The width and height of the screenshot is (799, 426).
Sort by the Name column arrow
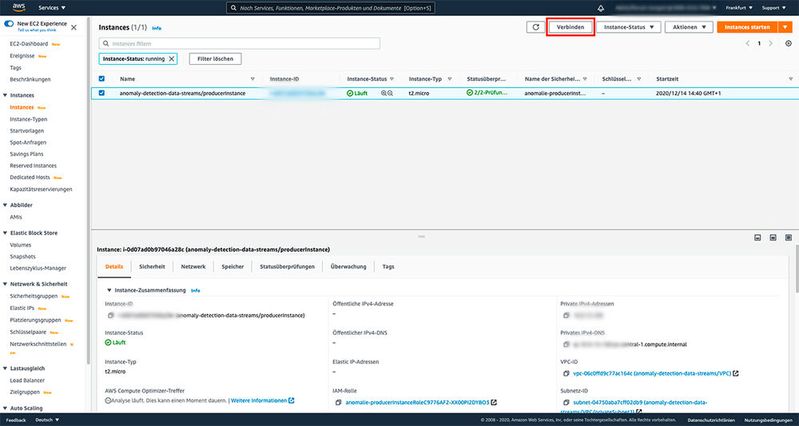click(x=253, y=79)
